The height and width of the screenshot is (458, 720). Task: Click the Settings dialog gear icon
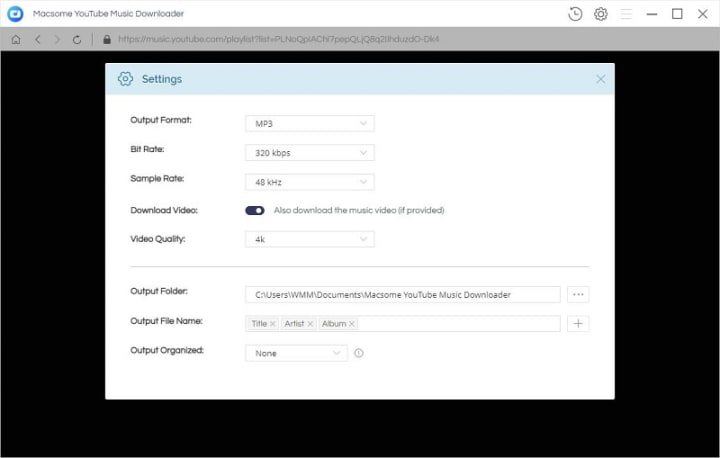coord(125,79)
